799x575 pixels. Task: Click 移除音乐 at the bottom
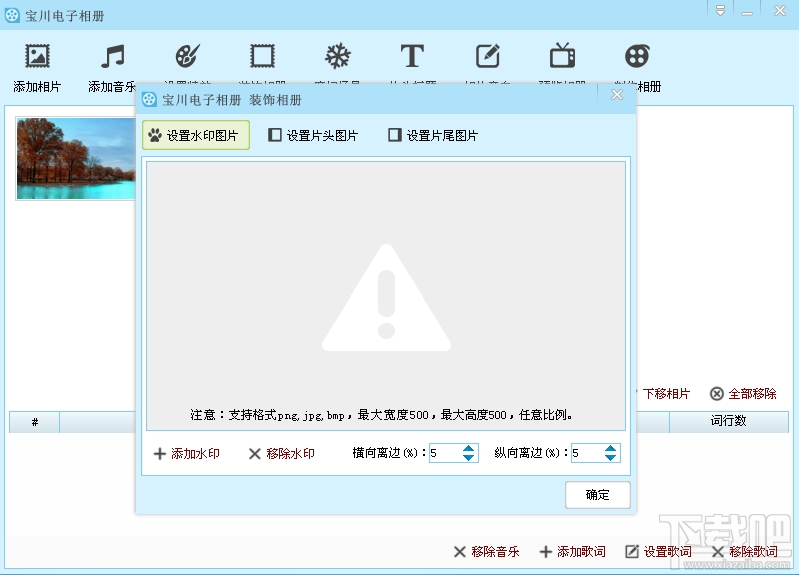[487, 552]
